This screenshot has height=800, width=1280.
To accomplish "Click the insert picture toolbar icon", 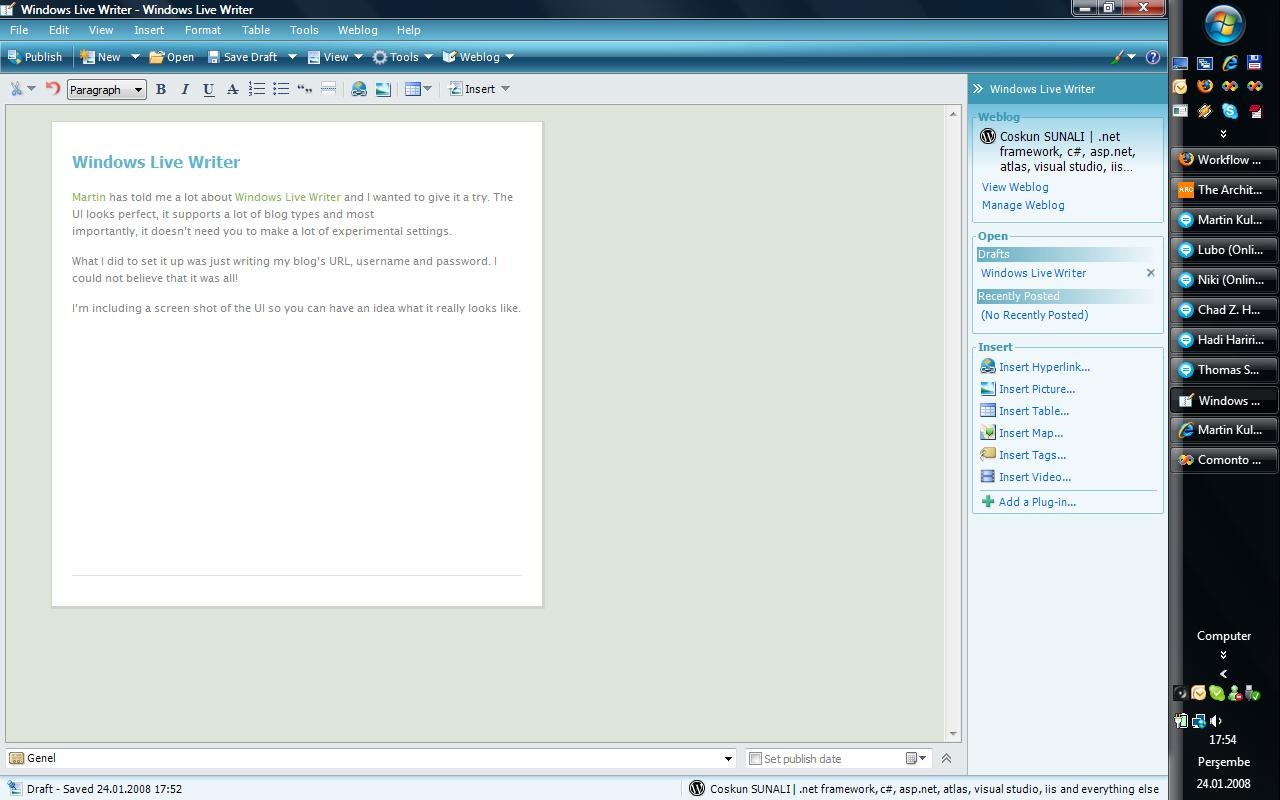I will [x=383, y=89].
